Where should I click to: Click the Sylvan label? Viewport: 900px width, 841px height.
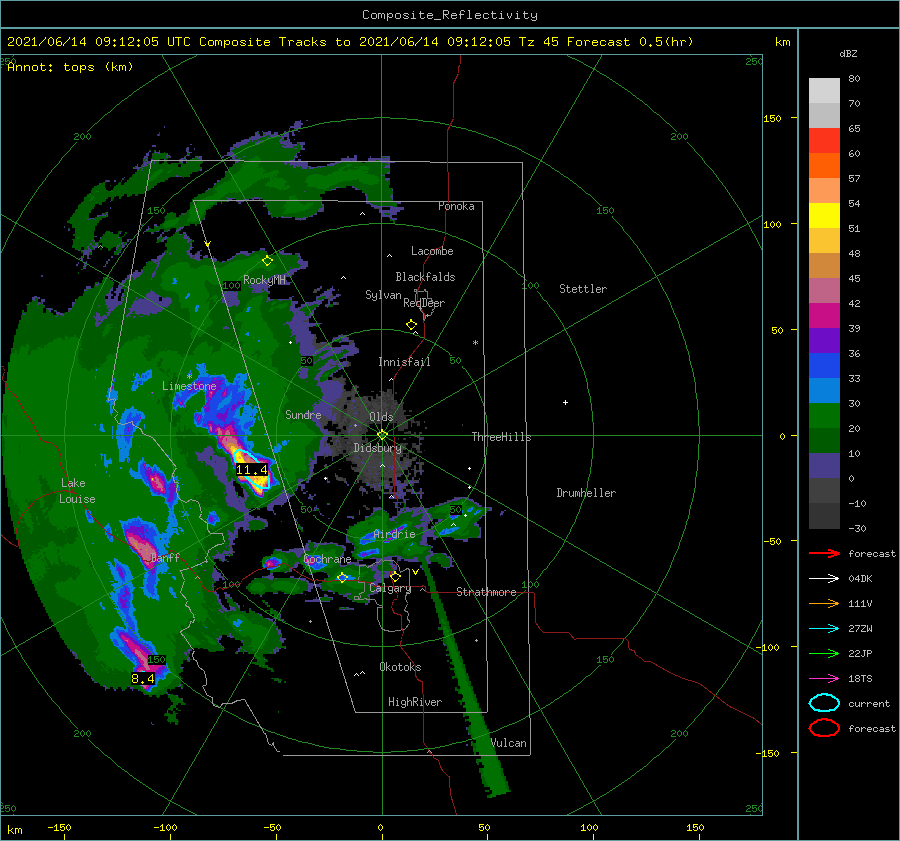click(383, 295)
